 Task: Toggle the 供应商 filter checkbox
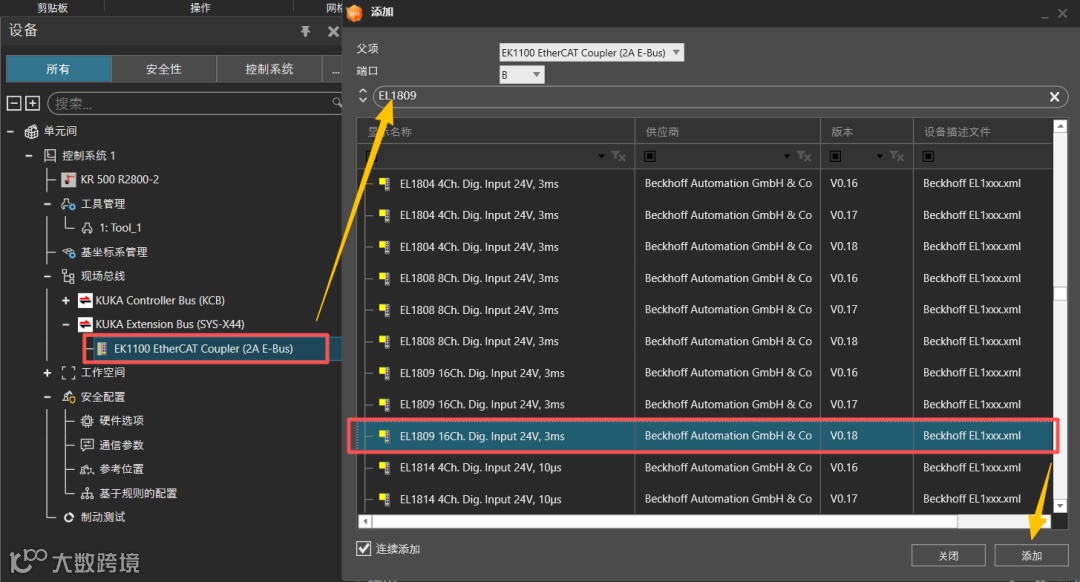(x=650, y=156)
